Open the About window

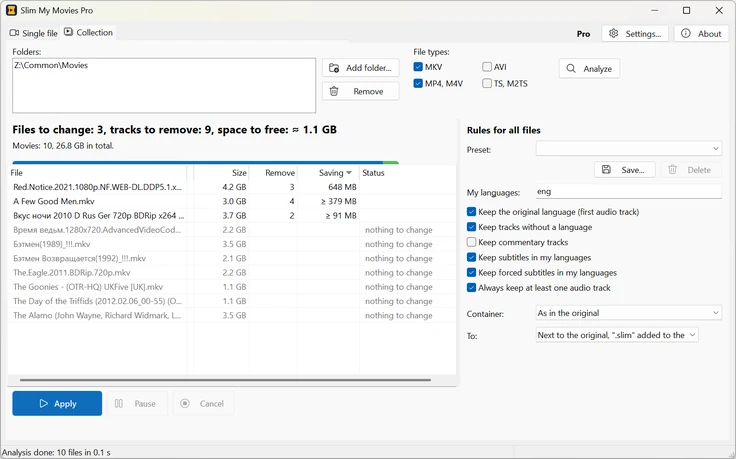point(701,33)
